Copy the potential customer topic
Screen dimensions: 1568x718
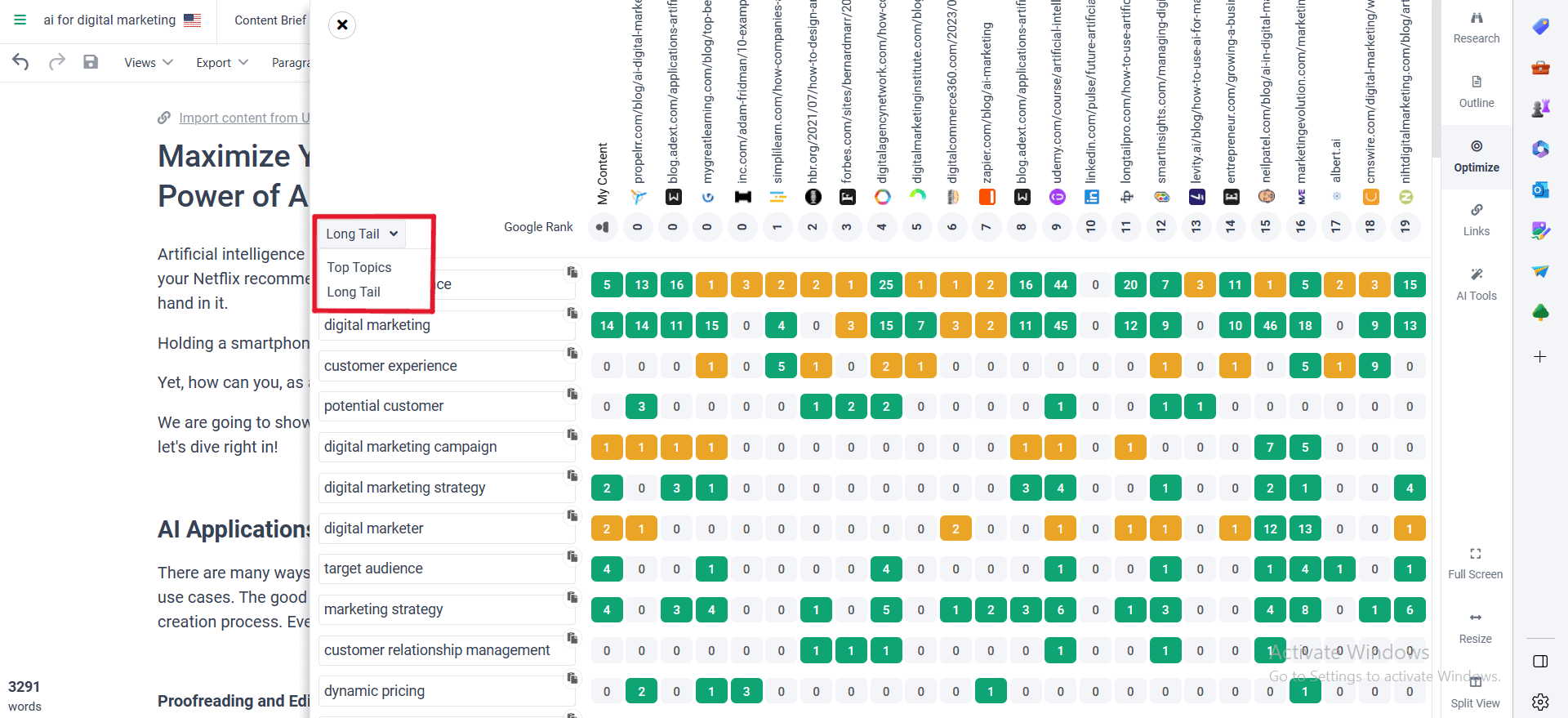(572, 394)
